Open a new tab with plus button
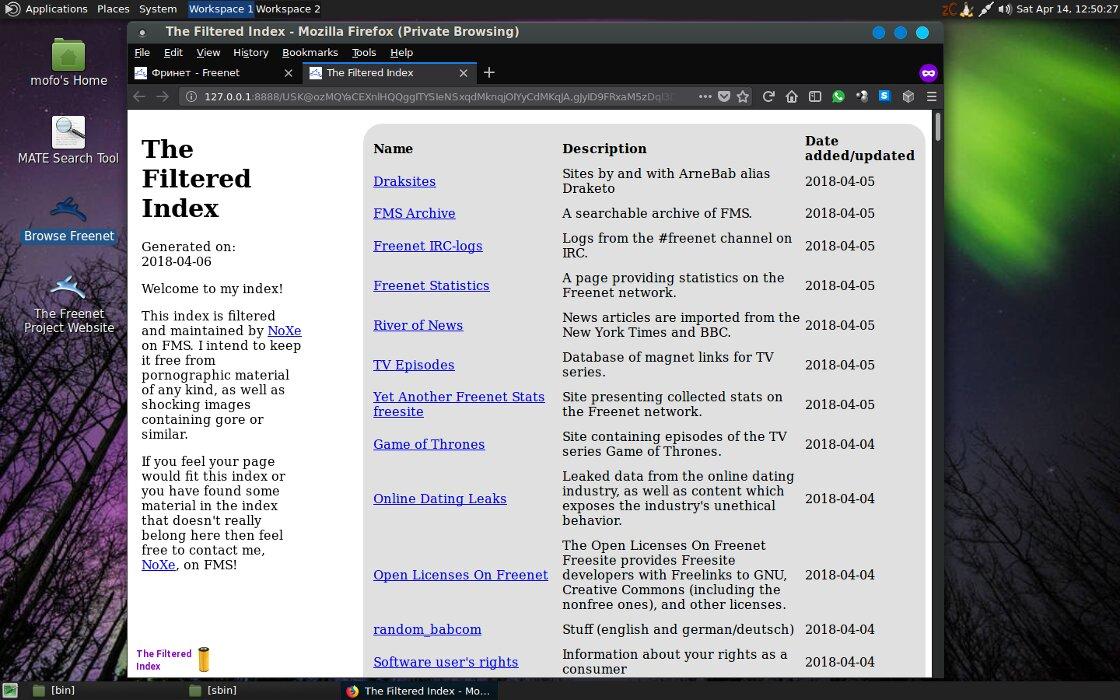 [x=489, y=72]
